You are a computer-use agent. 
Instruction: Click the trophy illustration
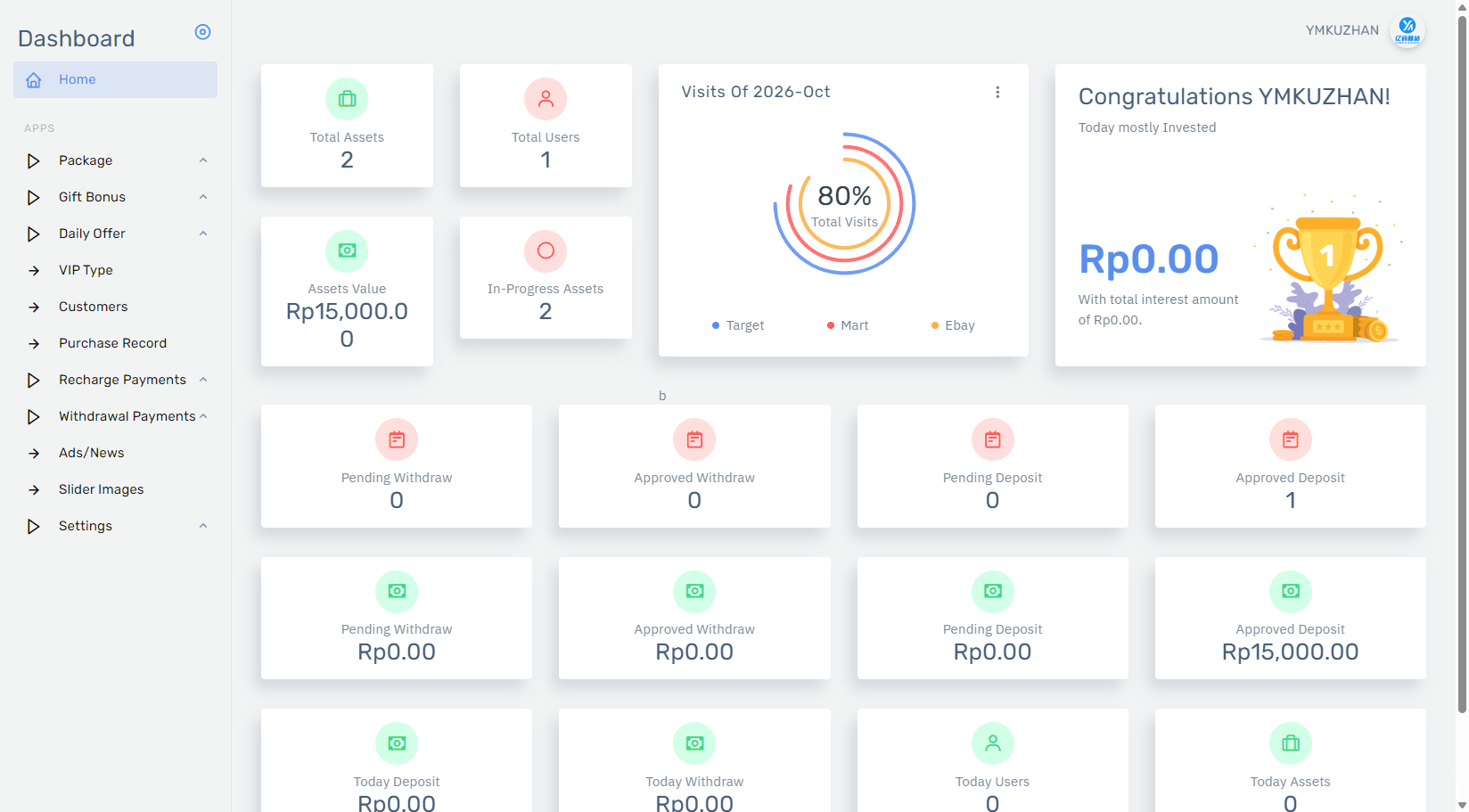[1329, 268]
